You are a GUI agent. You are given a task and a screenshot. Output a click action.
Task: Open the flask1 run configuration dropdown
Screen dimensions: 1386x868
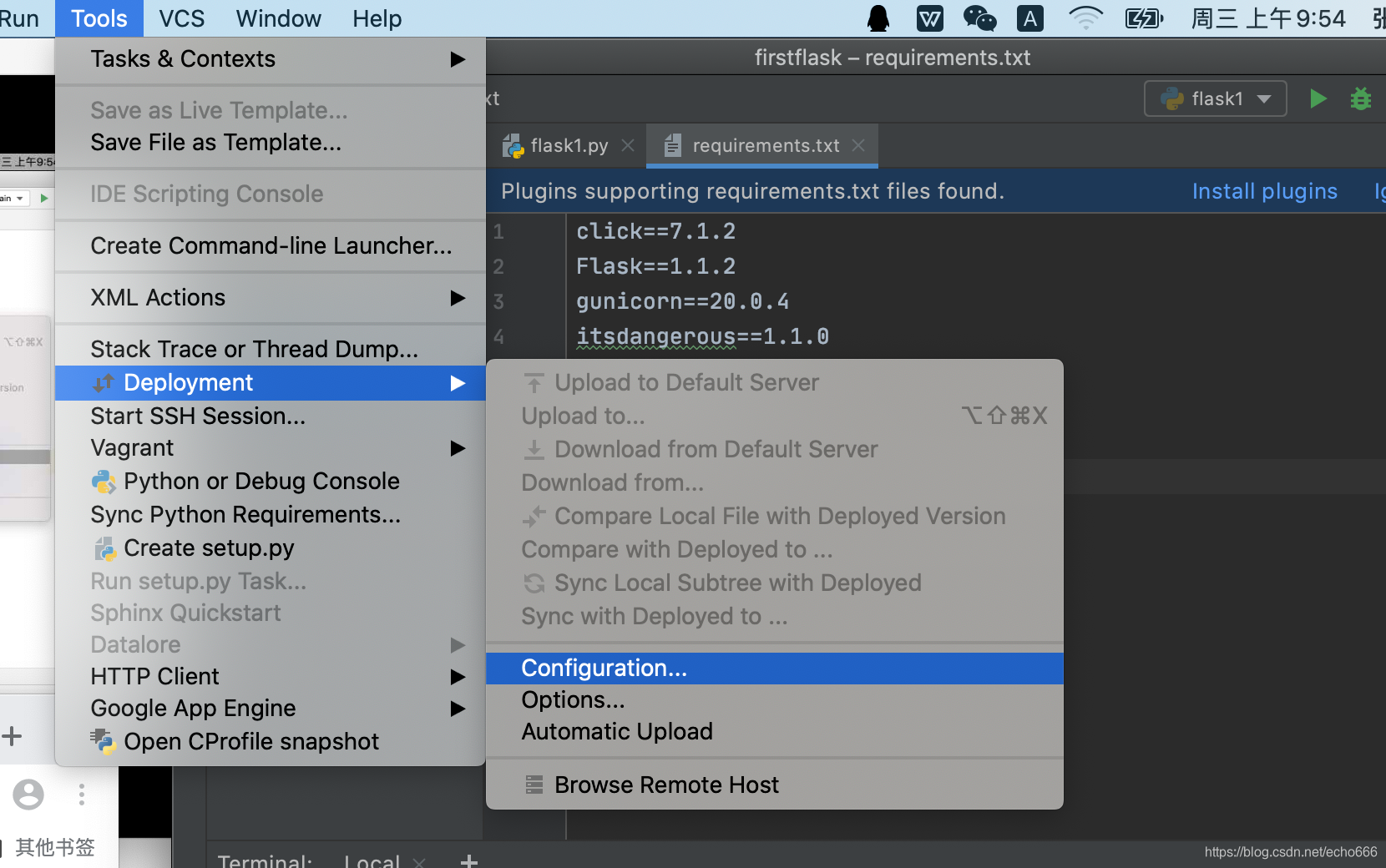[x=1216, y=98]
